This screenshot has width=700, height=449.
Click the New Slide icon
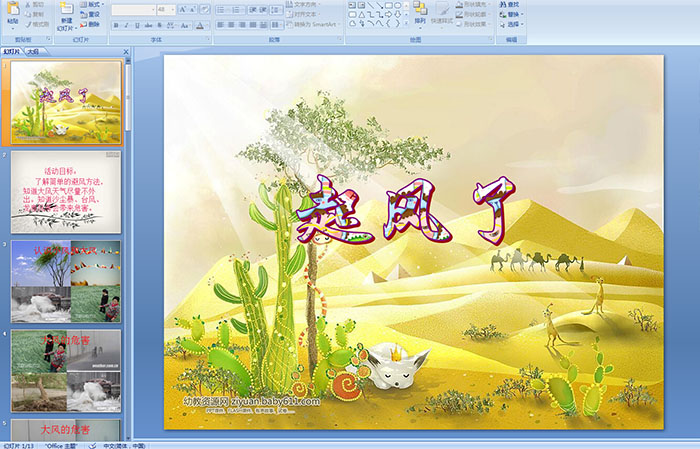[x=67, y=8]
